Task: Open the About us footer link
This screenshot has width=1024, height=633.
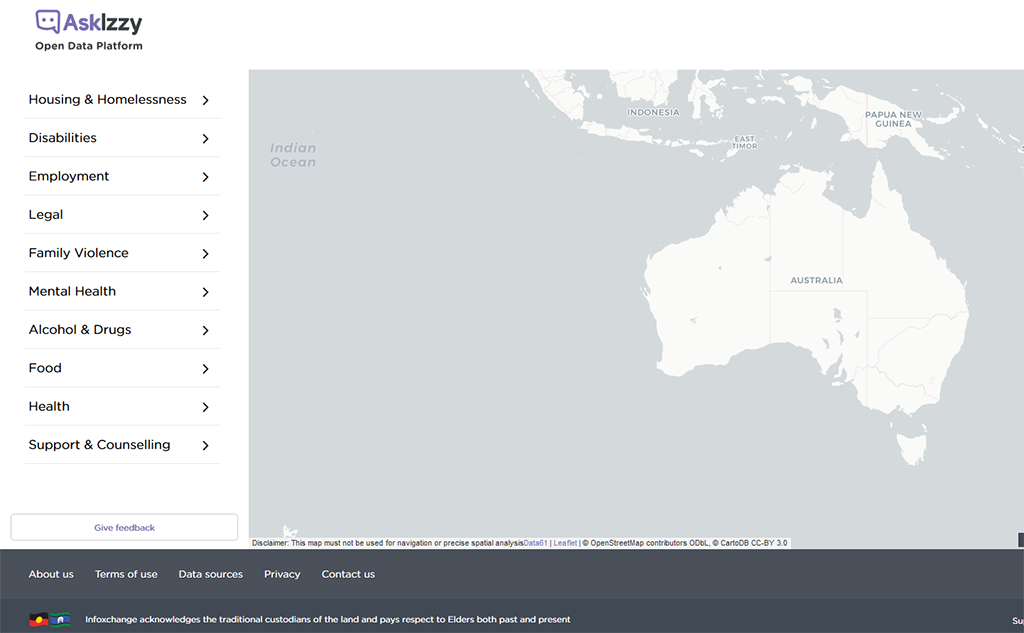Action: pyautogui.click(x=51, y=574)
